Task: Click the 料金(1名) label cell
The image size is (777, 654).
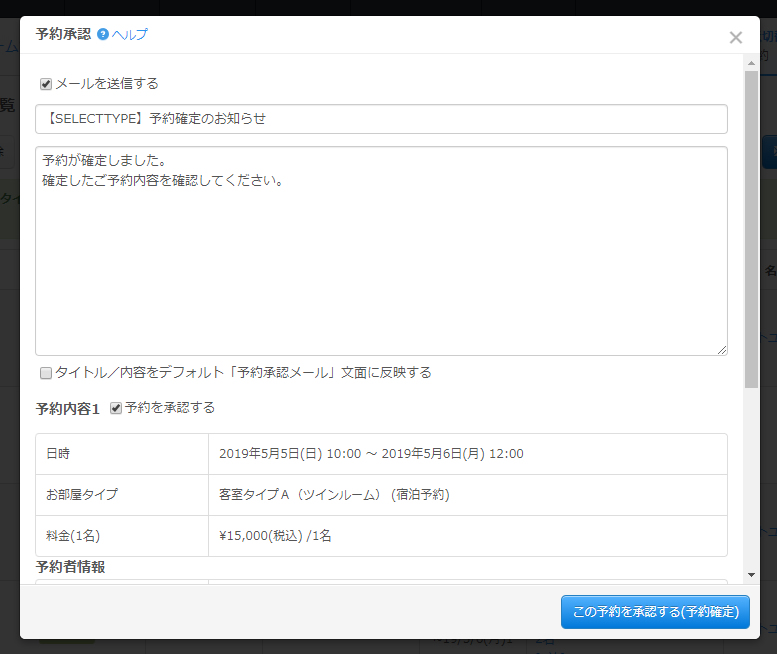Action: click(x=73, y=536)
